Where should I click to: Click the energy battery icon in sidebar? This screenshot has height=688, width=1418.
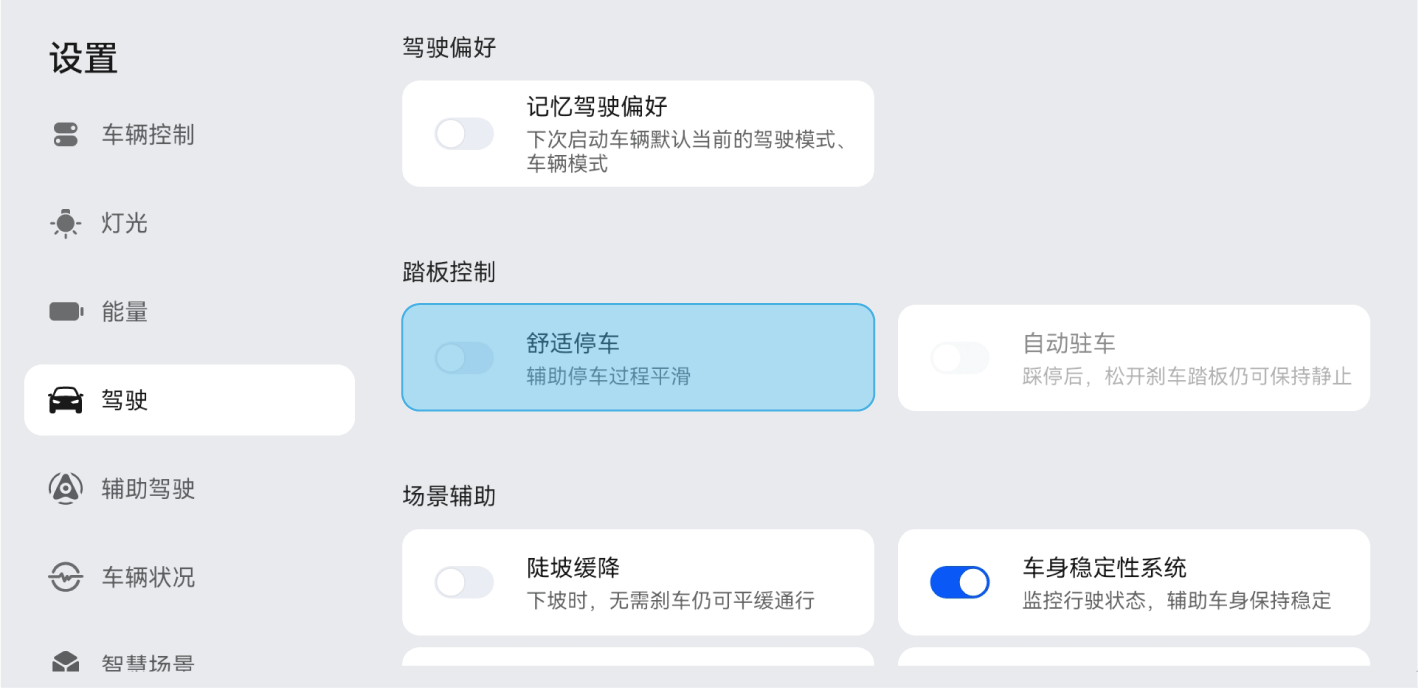pos(66,312)
